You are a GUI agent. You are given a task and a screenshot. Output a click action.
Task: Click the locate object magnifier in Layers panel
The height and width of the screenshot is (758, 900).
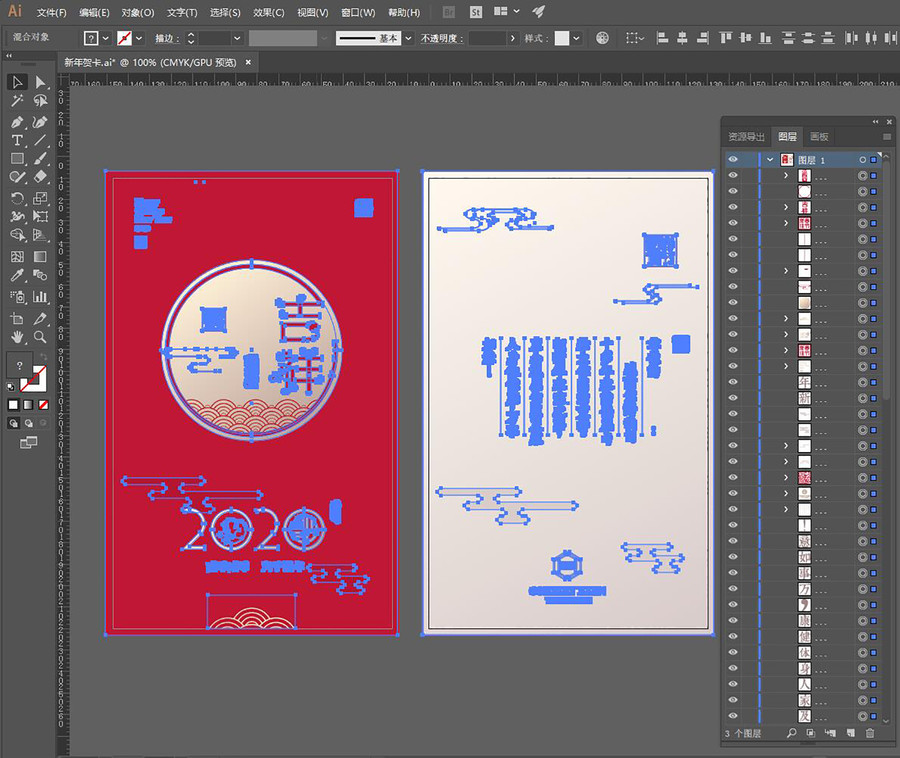click(792, 733)
